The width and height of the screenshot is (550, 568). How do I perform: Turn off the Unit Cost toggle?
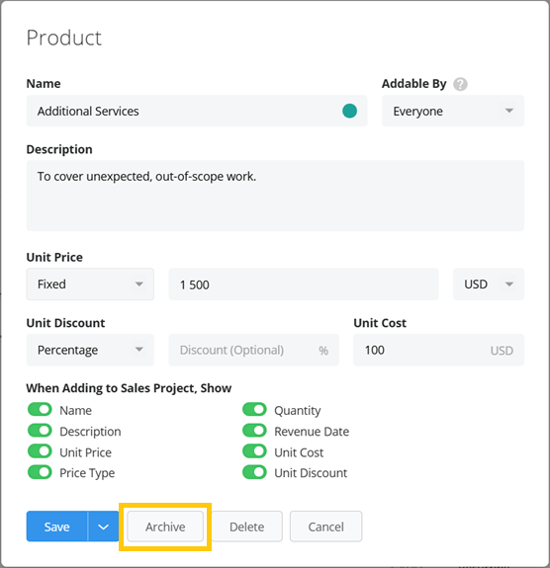tap(255, 452)
